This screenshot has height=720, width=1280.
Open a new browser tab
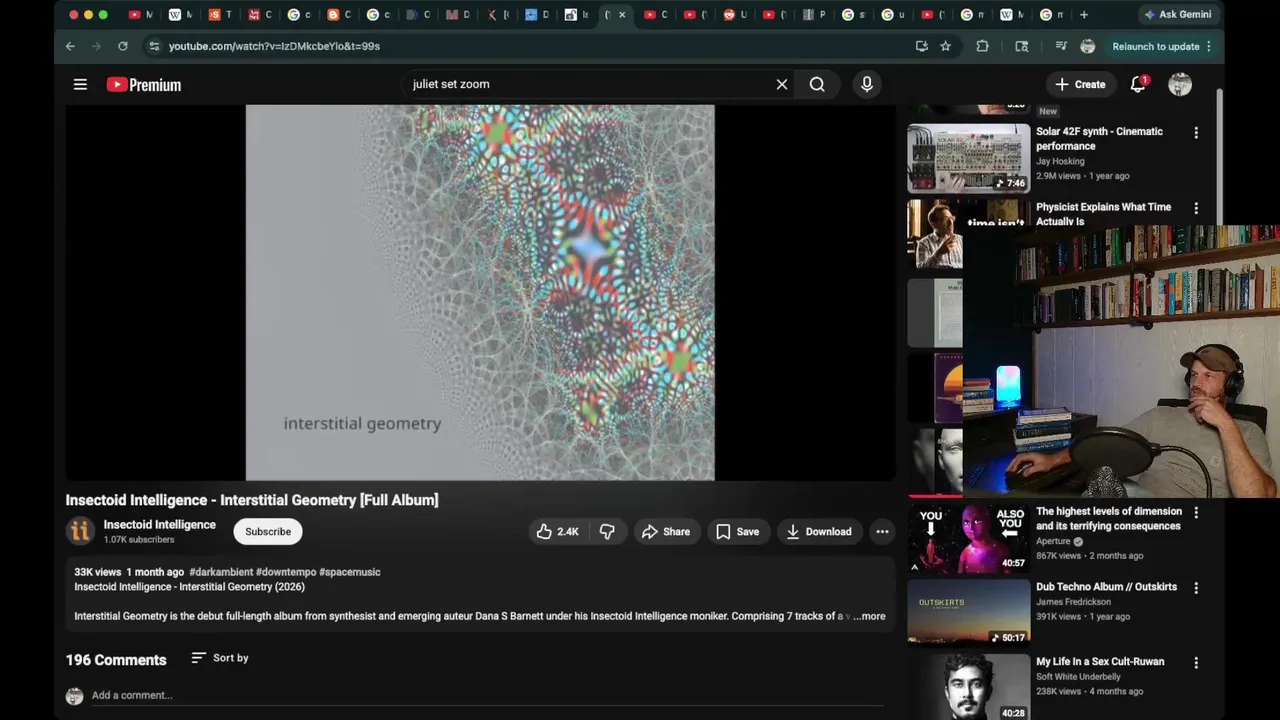pos(1083,15)
